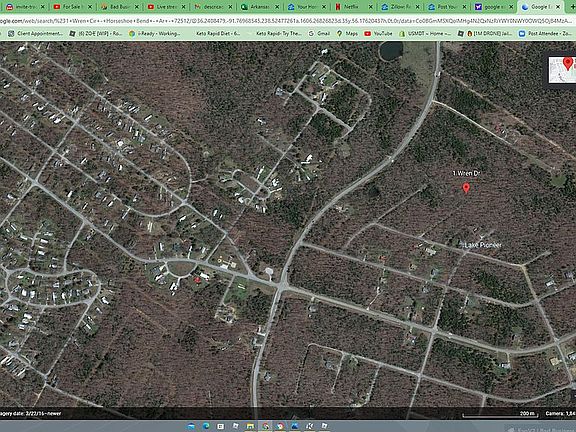Viewport: 576px width, 432px height.
Task: Switch to the Arkansas browser tab
Action: click(260, 7)
